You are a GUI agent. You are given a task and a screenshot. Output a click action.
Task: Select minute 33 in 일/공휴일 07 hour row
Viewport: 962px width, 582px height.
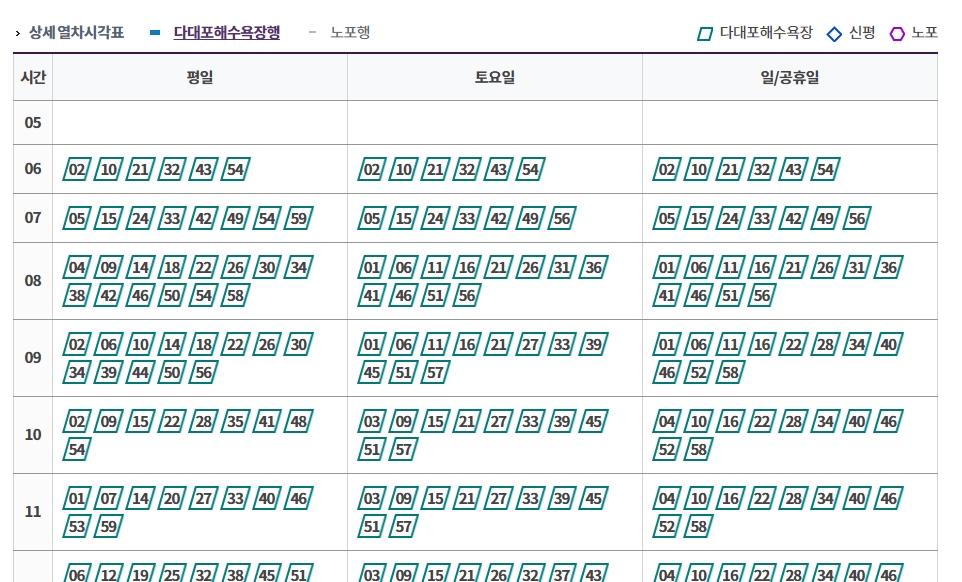click(762, 218)
